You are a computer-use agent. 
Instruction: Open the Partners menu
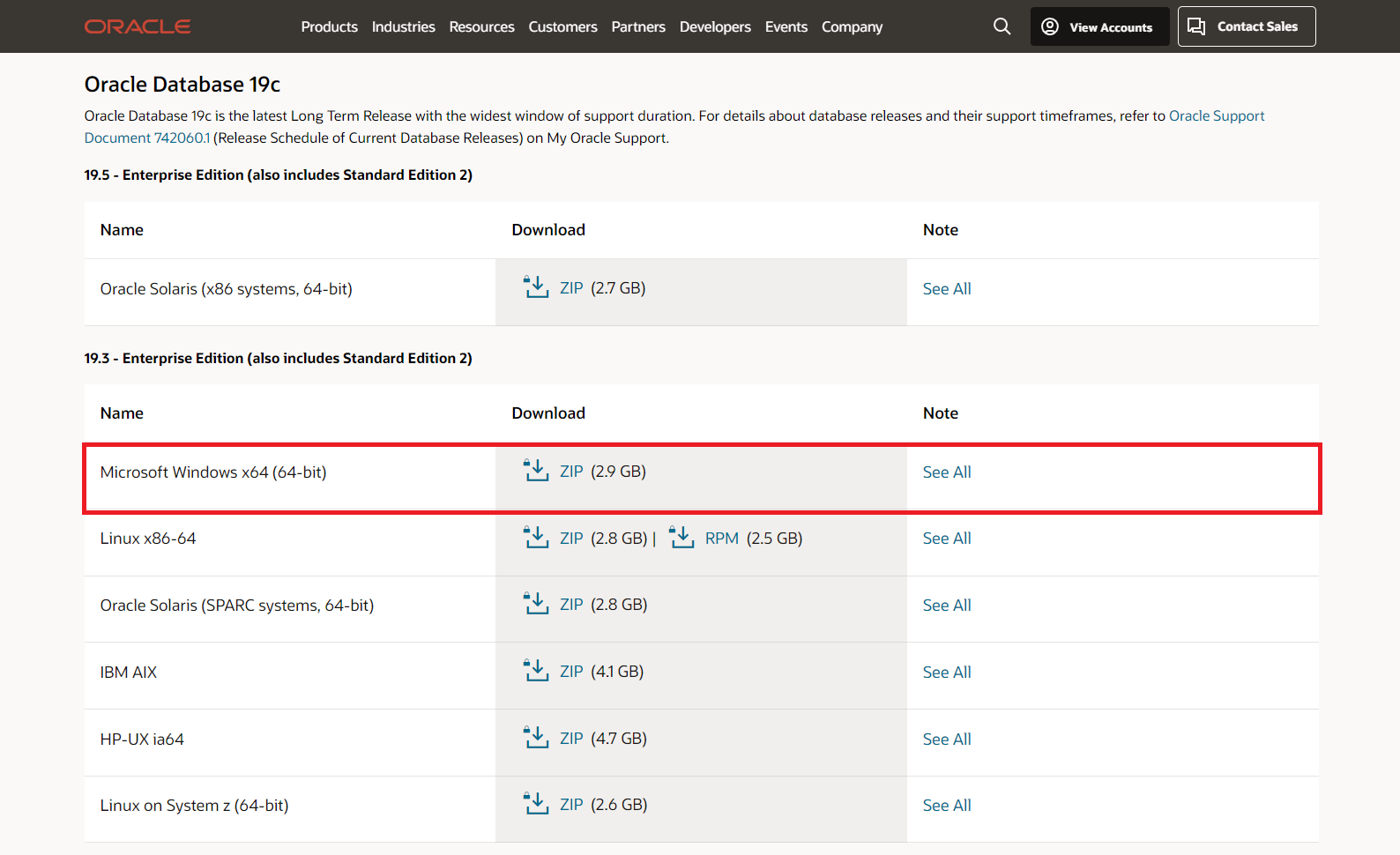638,26
